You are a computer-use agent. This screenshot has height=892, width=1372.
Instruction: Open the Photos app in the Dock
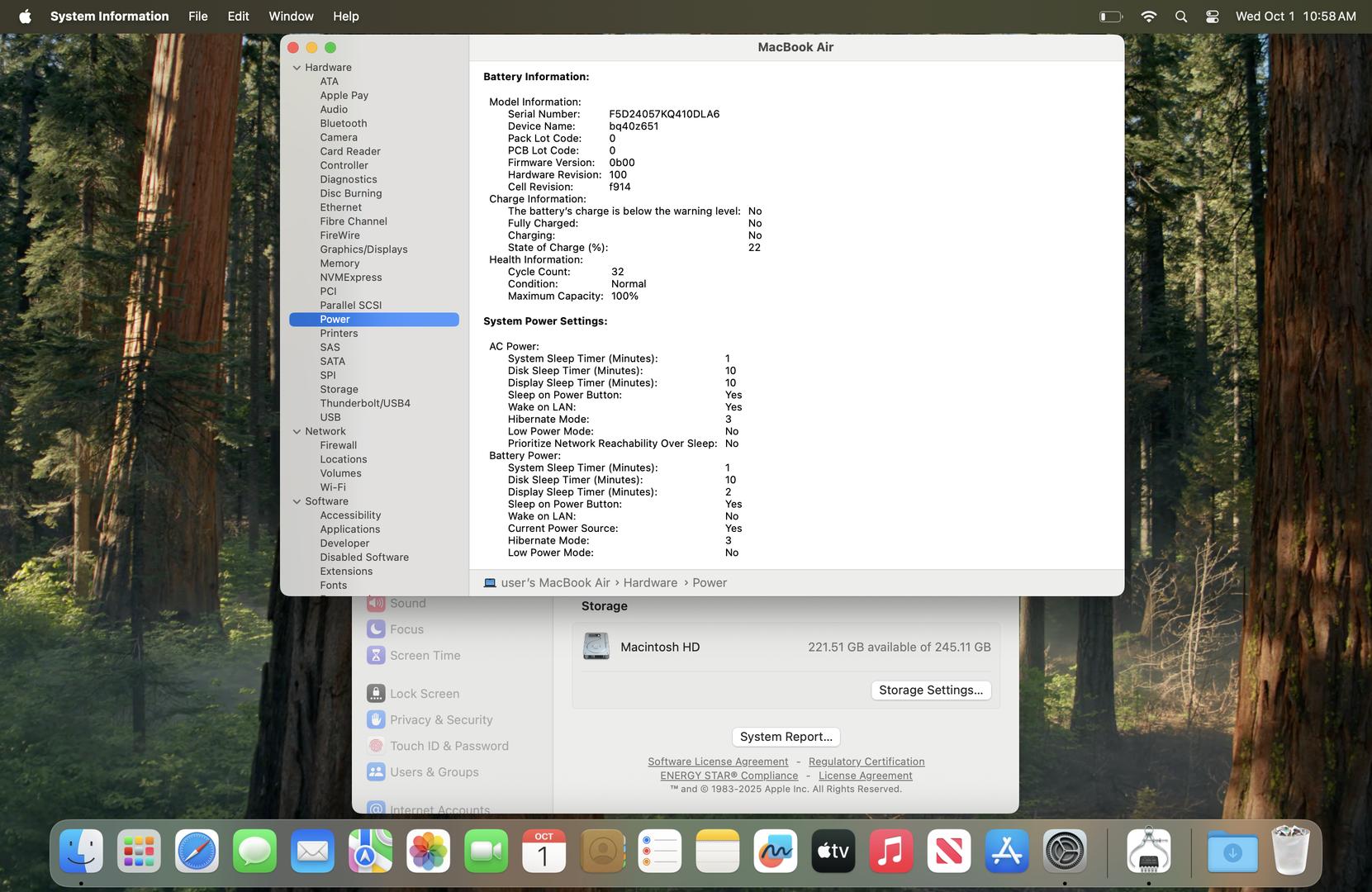coord(428,852)
